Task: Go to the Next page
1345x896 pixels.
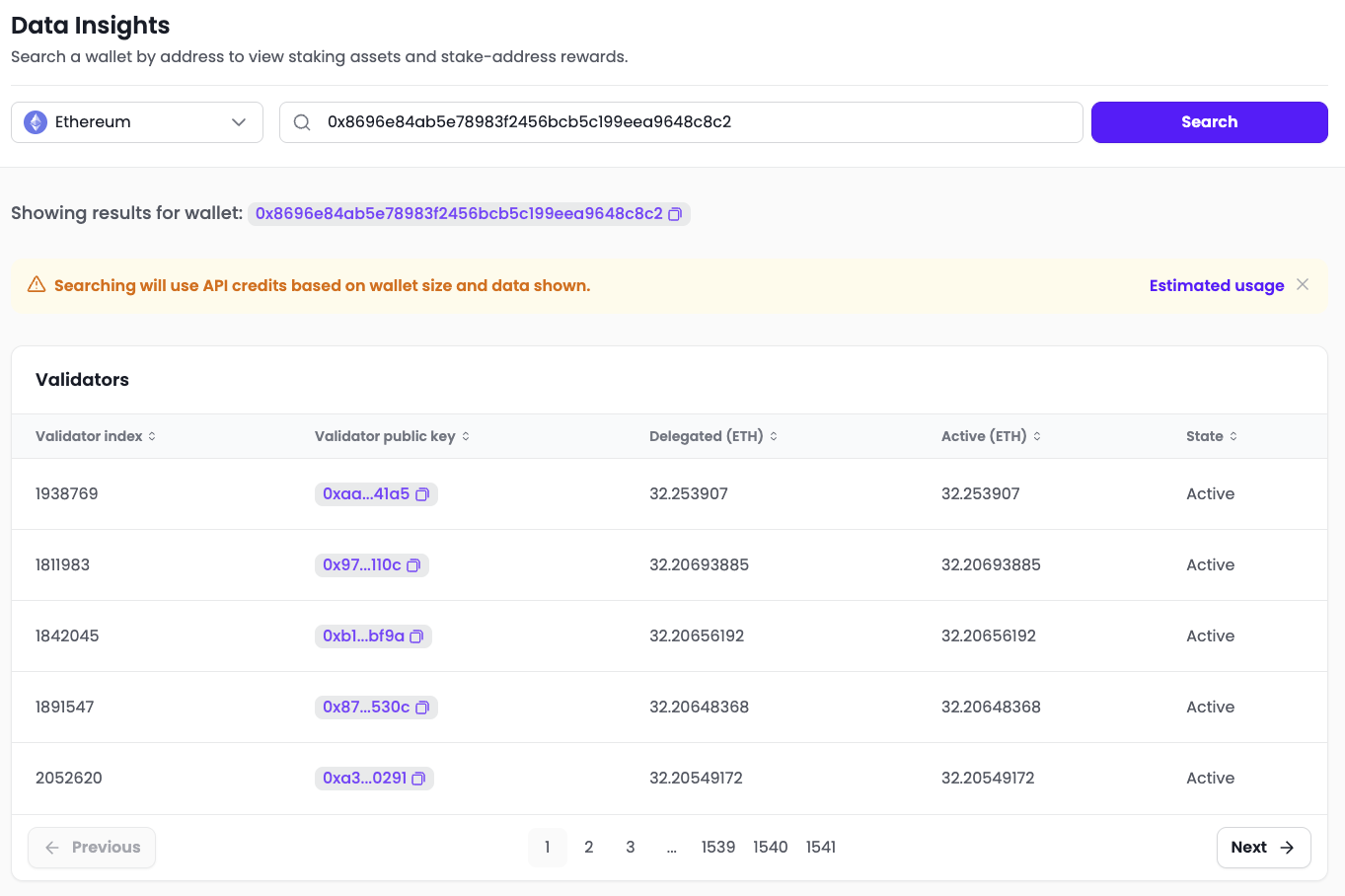Action: (1264, 848)
